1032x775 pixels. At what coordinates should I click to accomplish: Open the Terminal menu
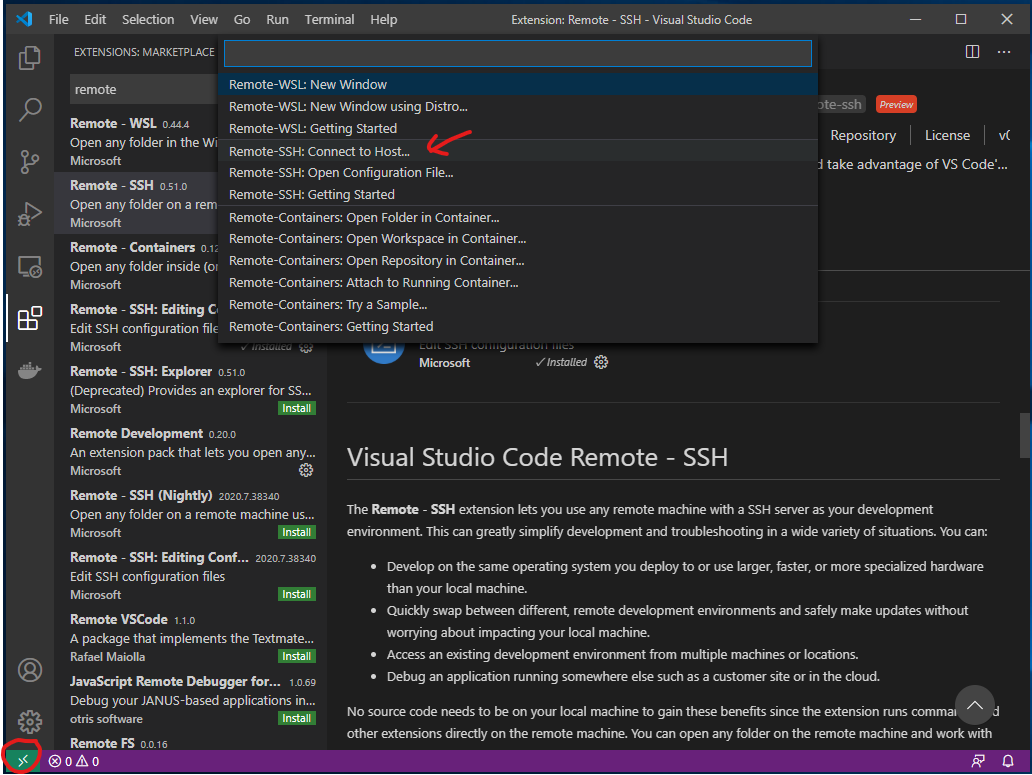coord(329,20)
